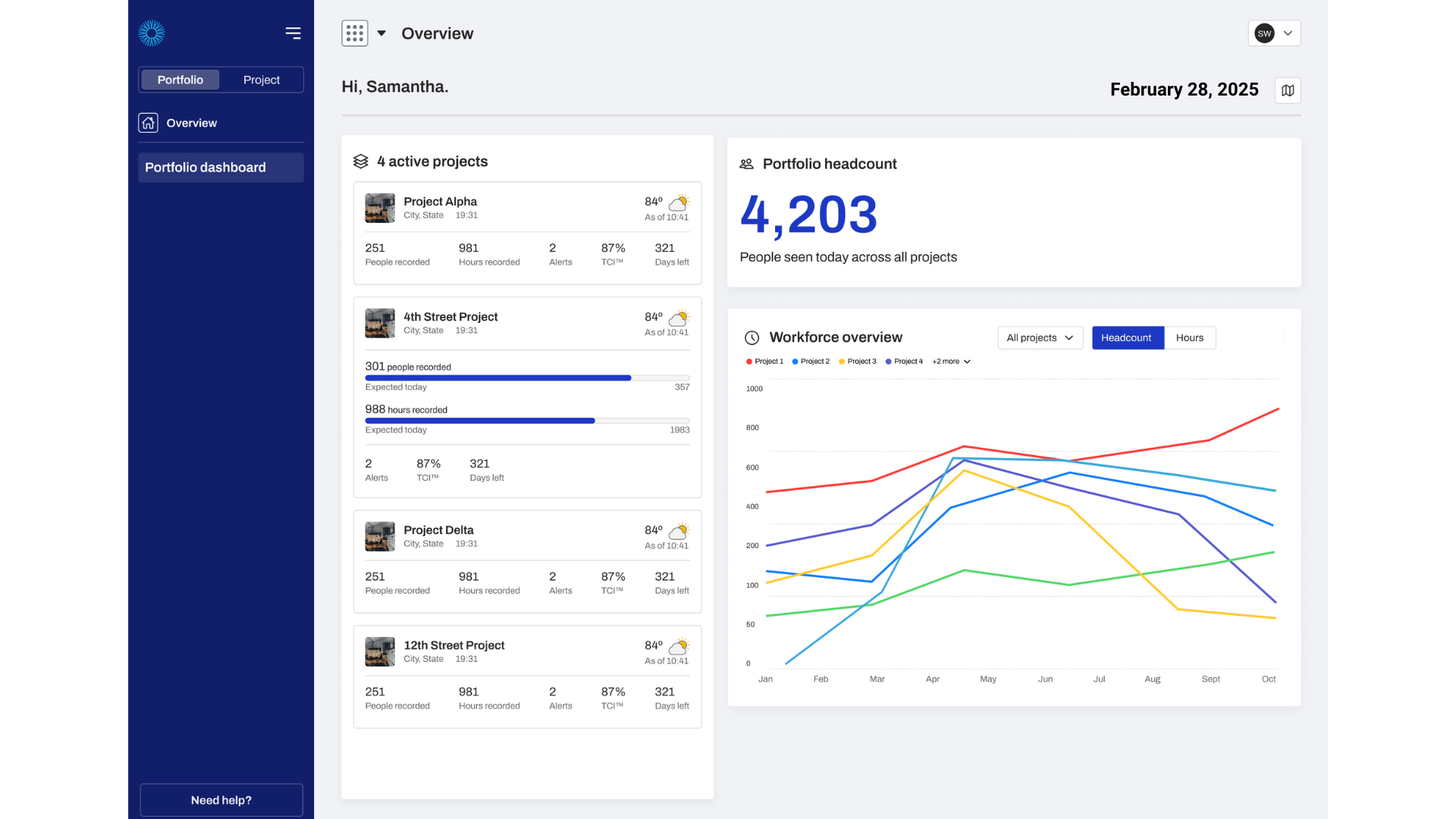
Task: Open the SW account dropdown
Action: 1274,33
